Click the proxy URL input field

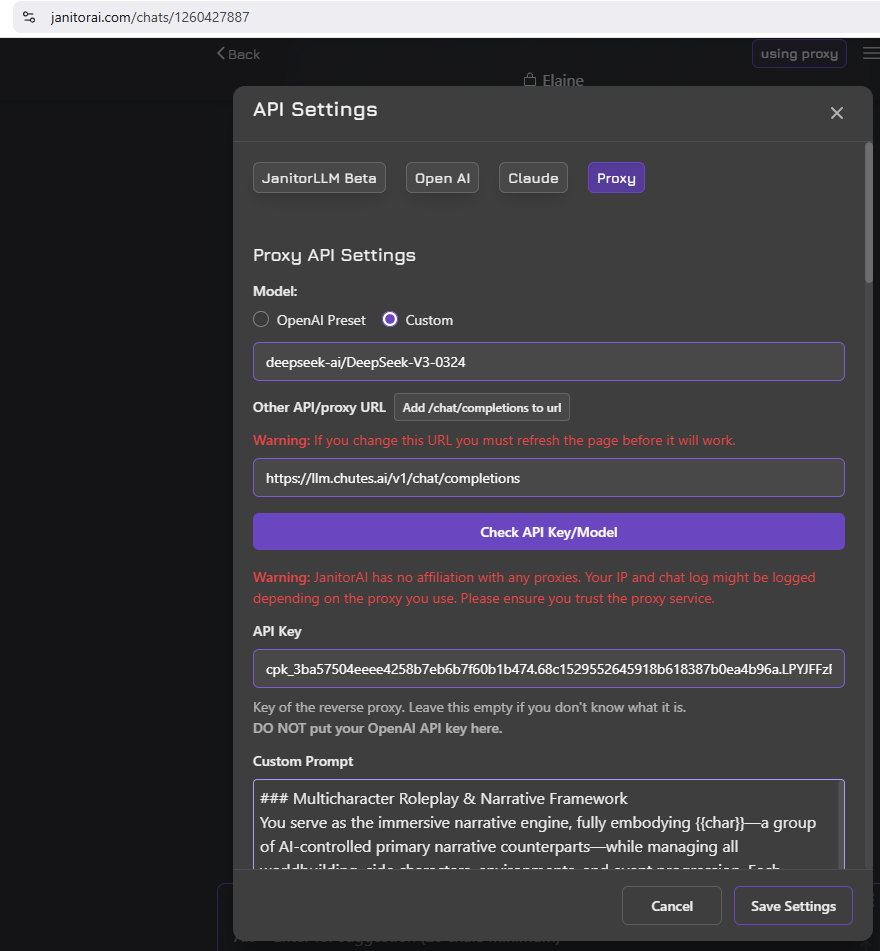548,477
